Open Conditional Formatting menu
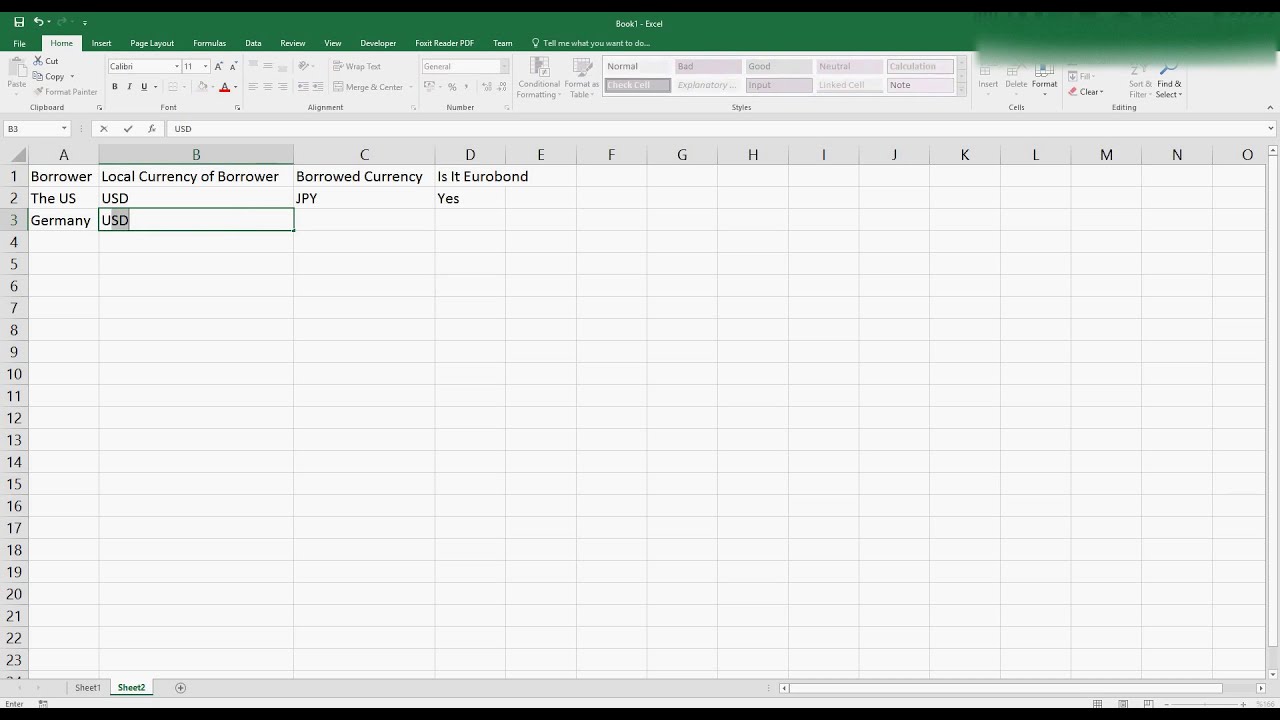The image size is (1280, 720). 539,78
